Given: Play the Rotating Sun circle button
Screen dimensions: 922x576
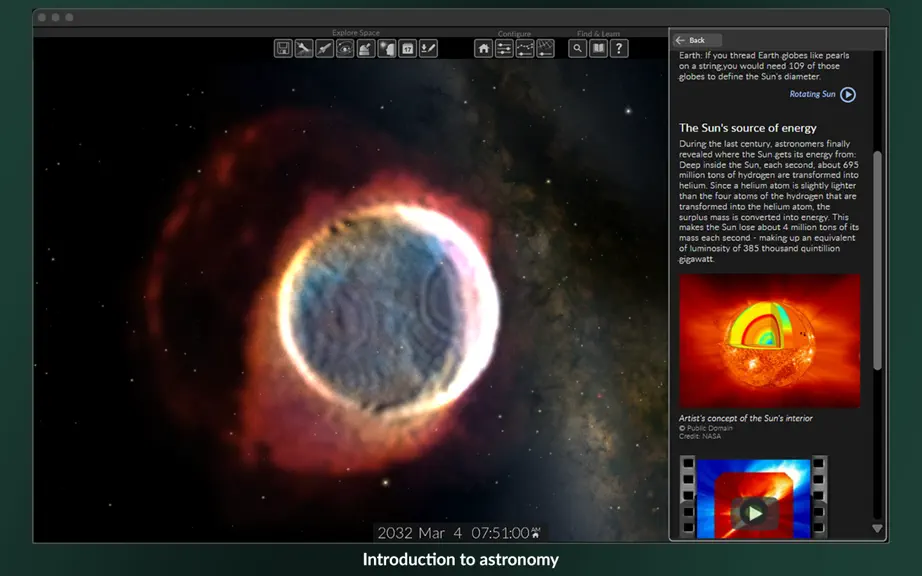Looking at the screenshot, I should click(848, 95).
